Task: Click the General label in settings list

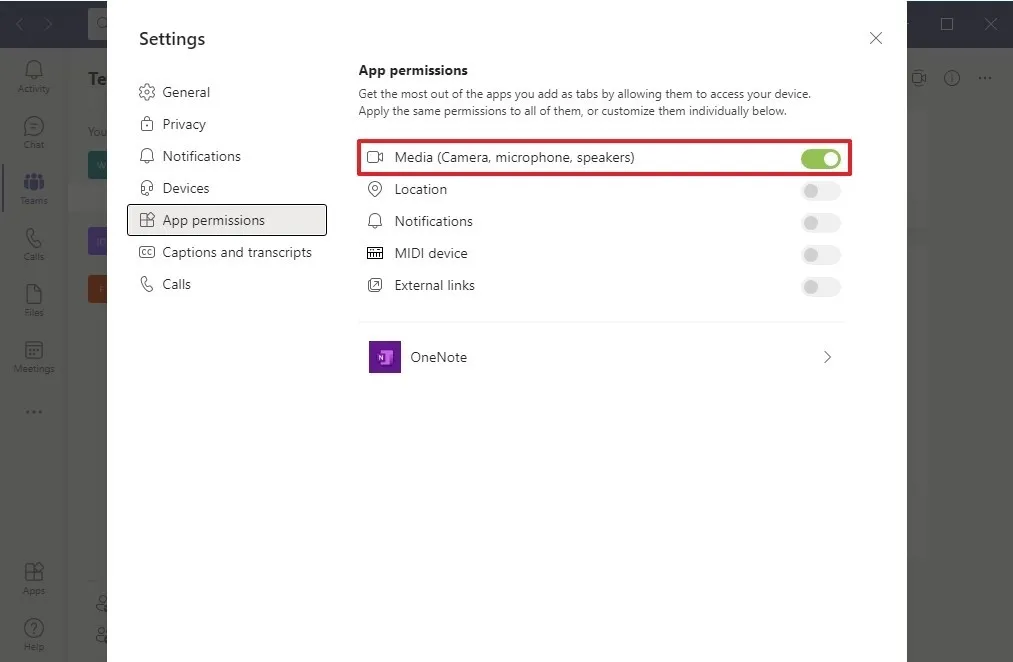Action: click(186, 92)
